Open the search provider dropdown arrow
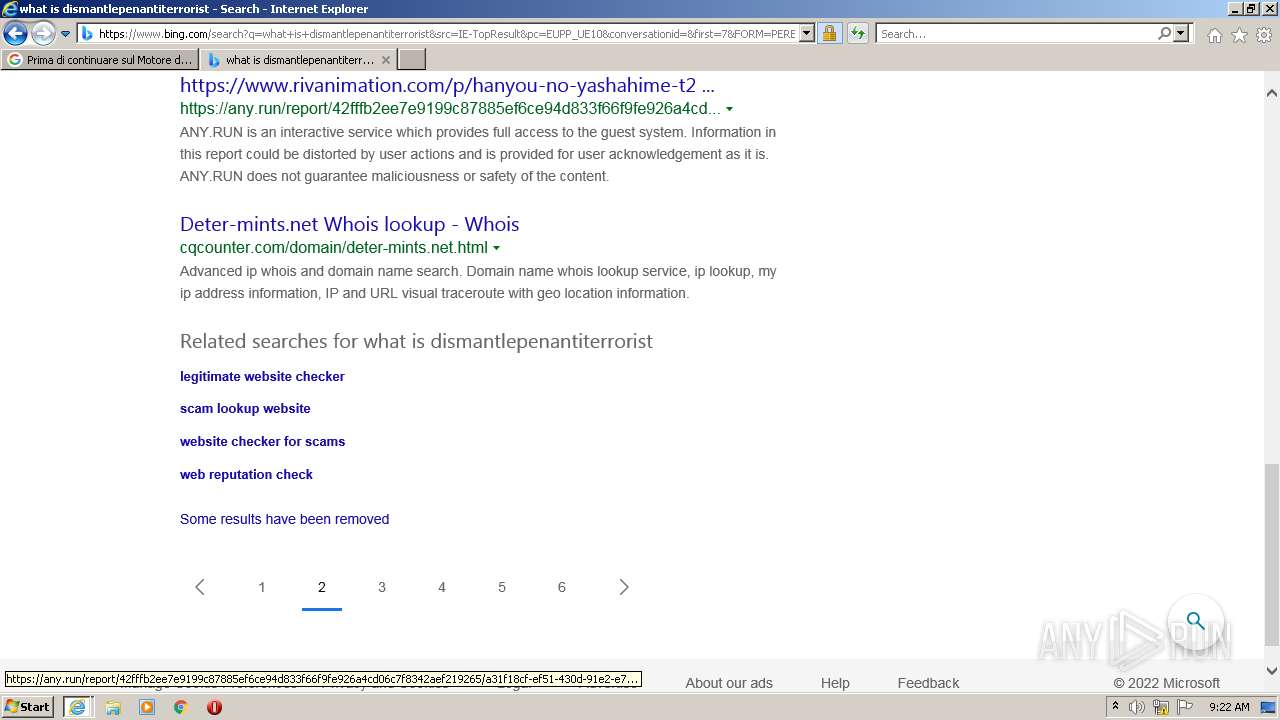The image size is (1280, 720). tap(1181, 34)
